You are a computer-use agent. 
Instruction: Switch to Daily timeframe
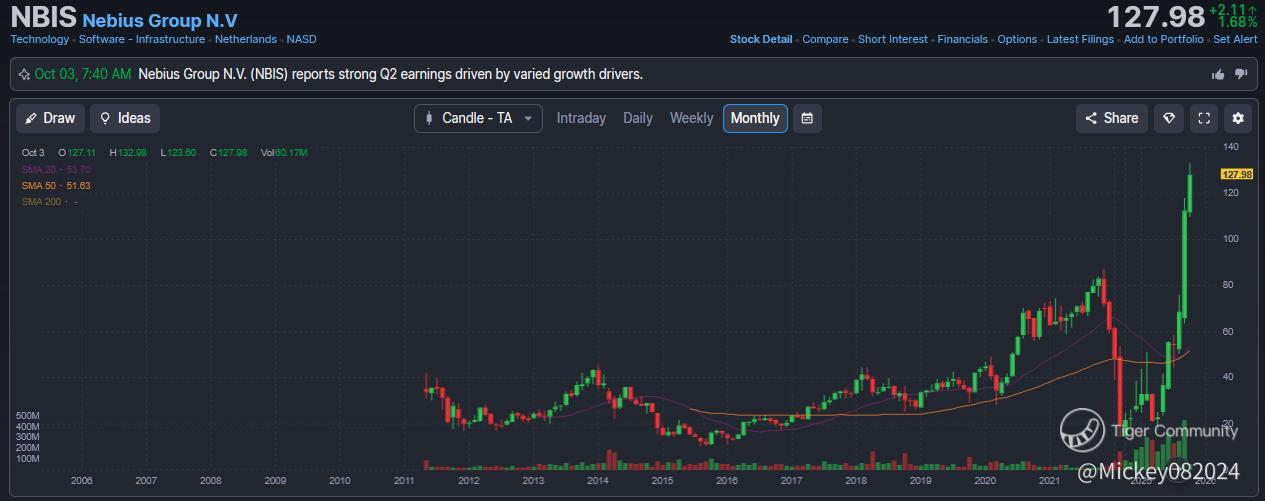click(638, 118)
